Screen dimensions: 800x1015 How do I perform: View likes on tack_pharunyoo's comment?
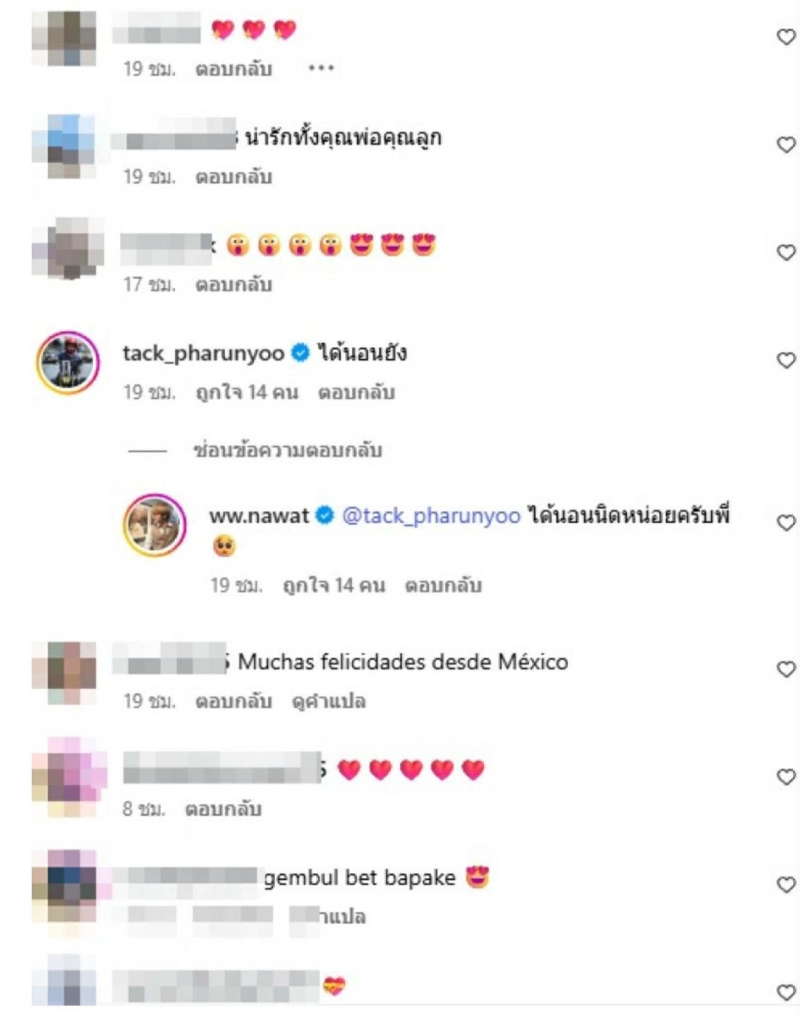pyautogui.click(x=247, y=392)
